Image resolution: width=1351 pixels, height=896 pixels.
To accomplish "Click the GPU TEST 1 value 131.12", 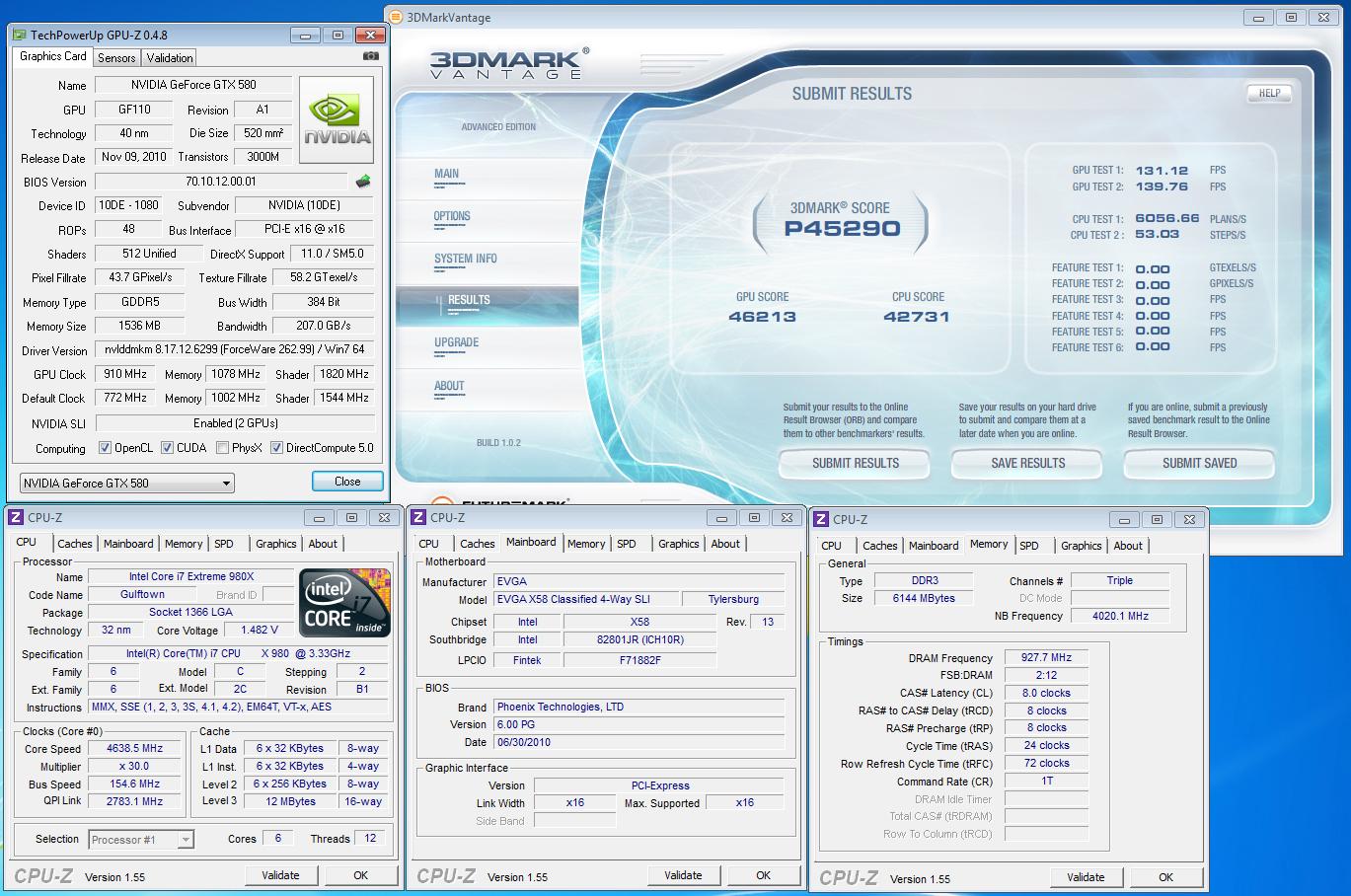I will point(1162,171).
